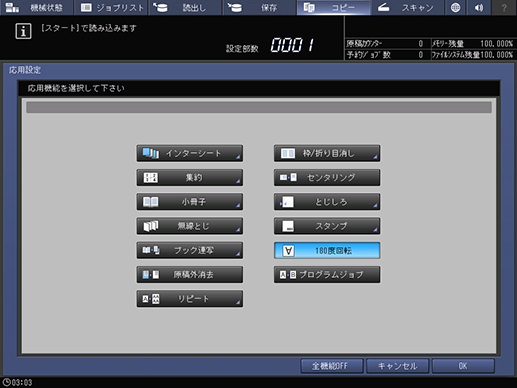Open 集約 combine settings

click(x=190, y=177)
